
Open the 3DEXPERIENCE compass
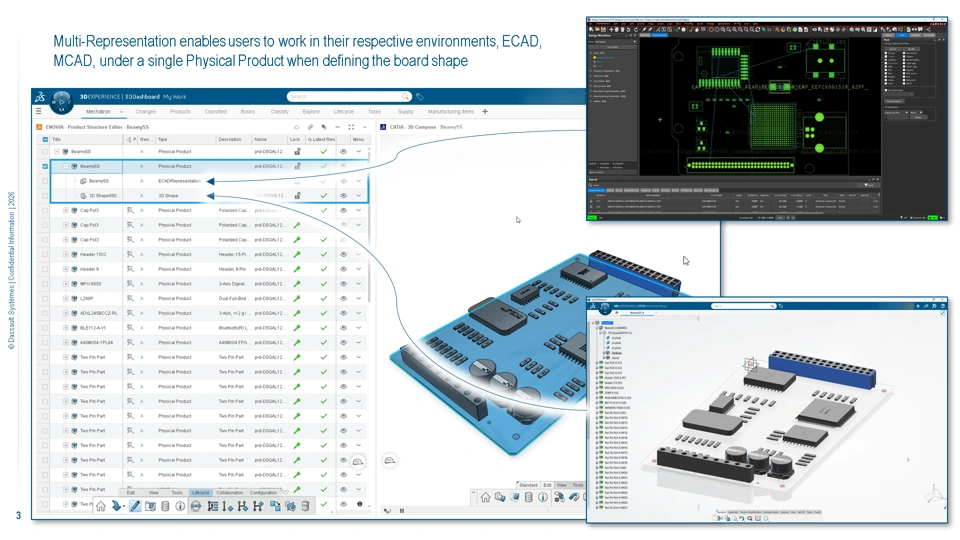61,101
